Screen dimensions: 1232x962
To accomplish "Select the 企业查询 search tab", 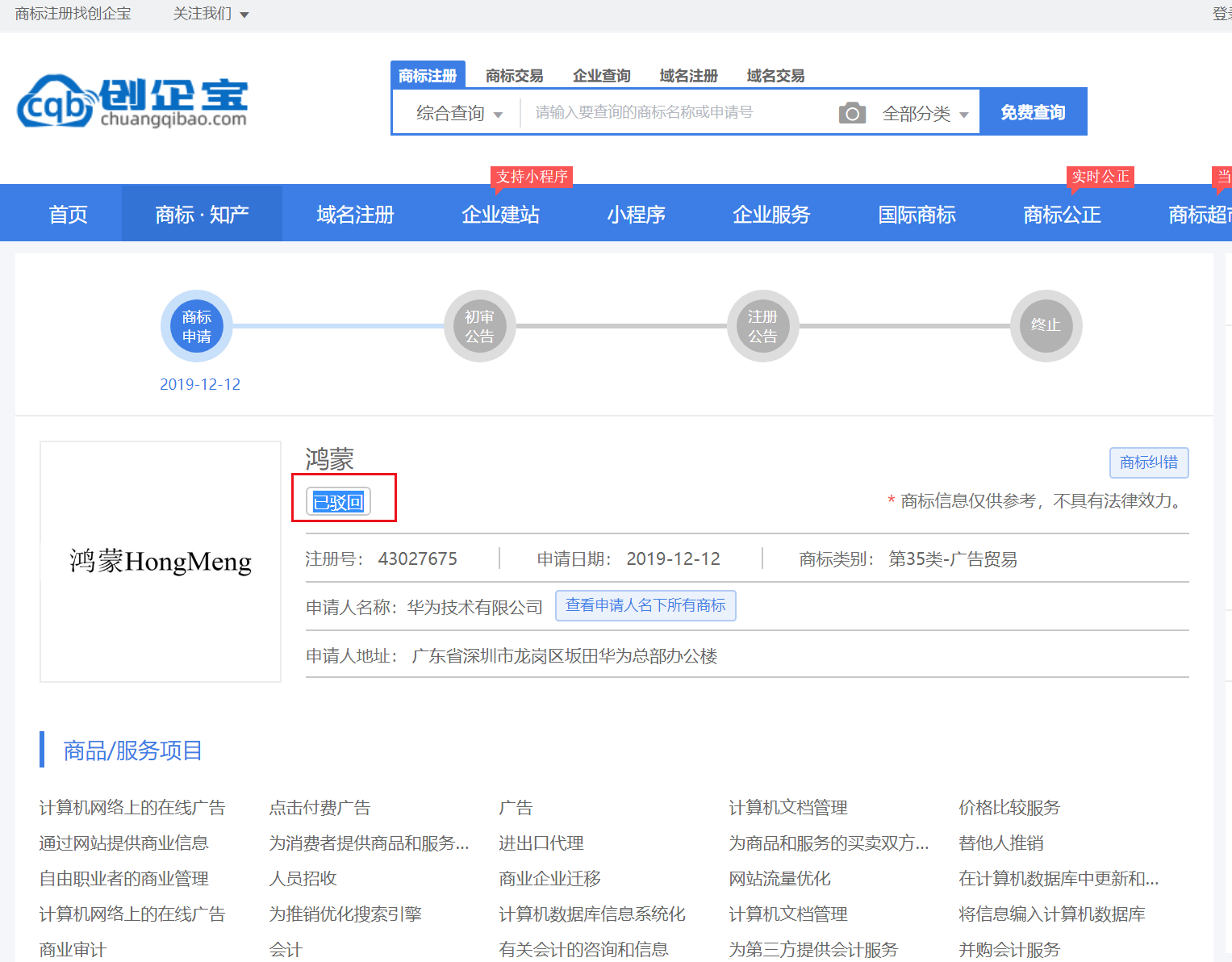I will [602, 76].
